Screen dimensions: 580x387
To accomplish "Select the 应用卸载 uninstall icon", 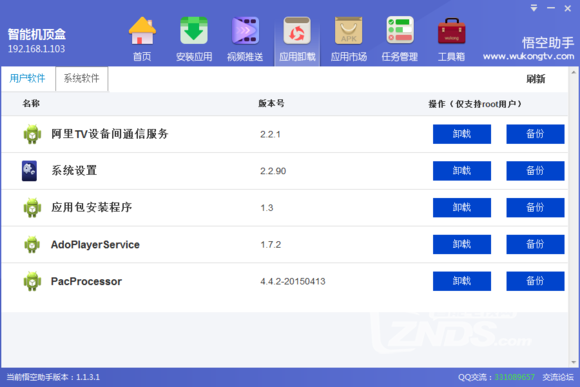I will (297, 31).
